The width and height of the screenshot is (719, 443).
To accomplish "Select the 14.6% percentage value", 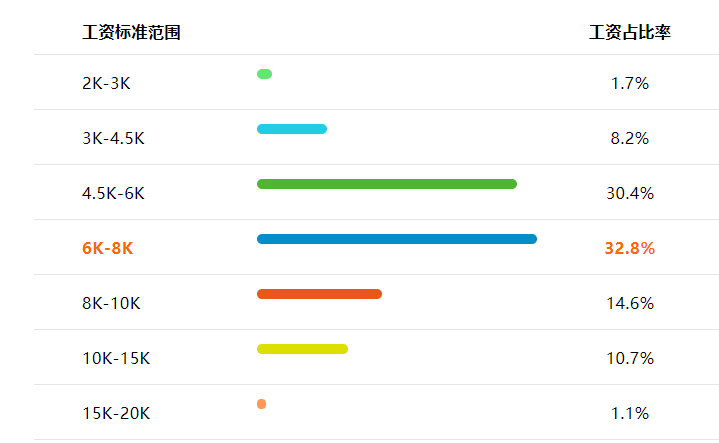I will [630, 304].
